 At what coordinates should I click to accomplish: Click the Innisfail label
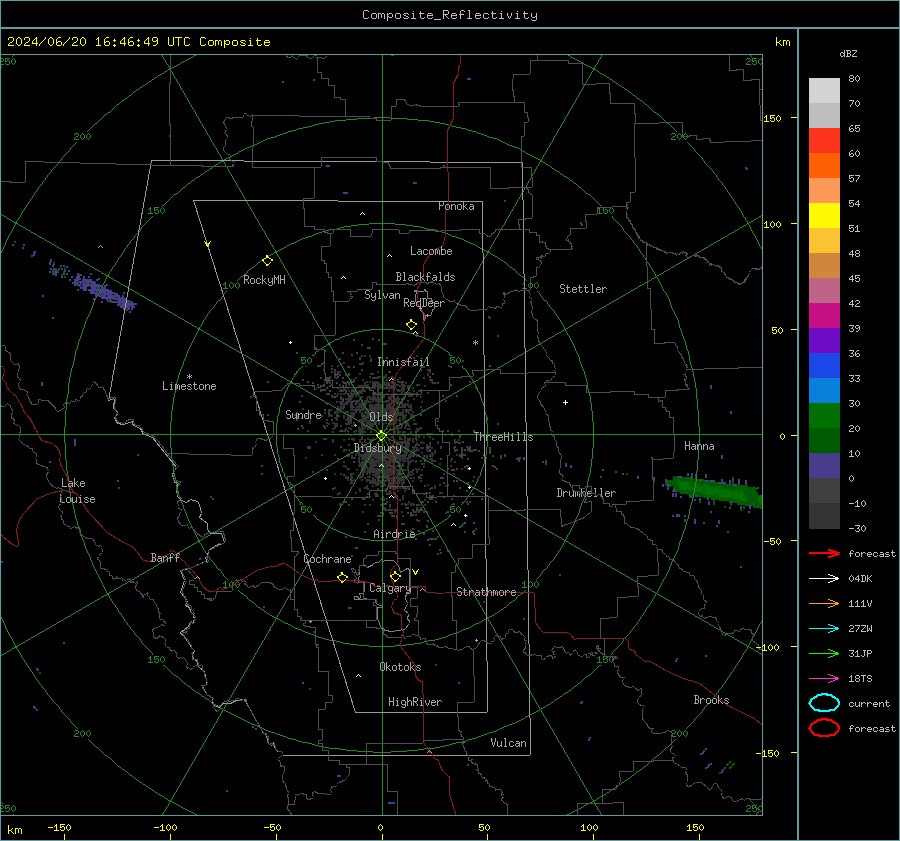pyautogui.click(x=403, y=362)
